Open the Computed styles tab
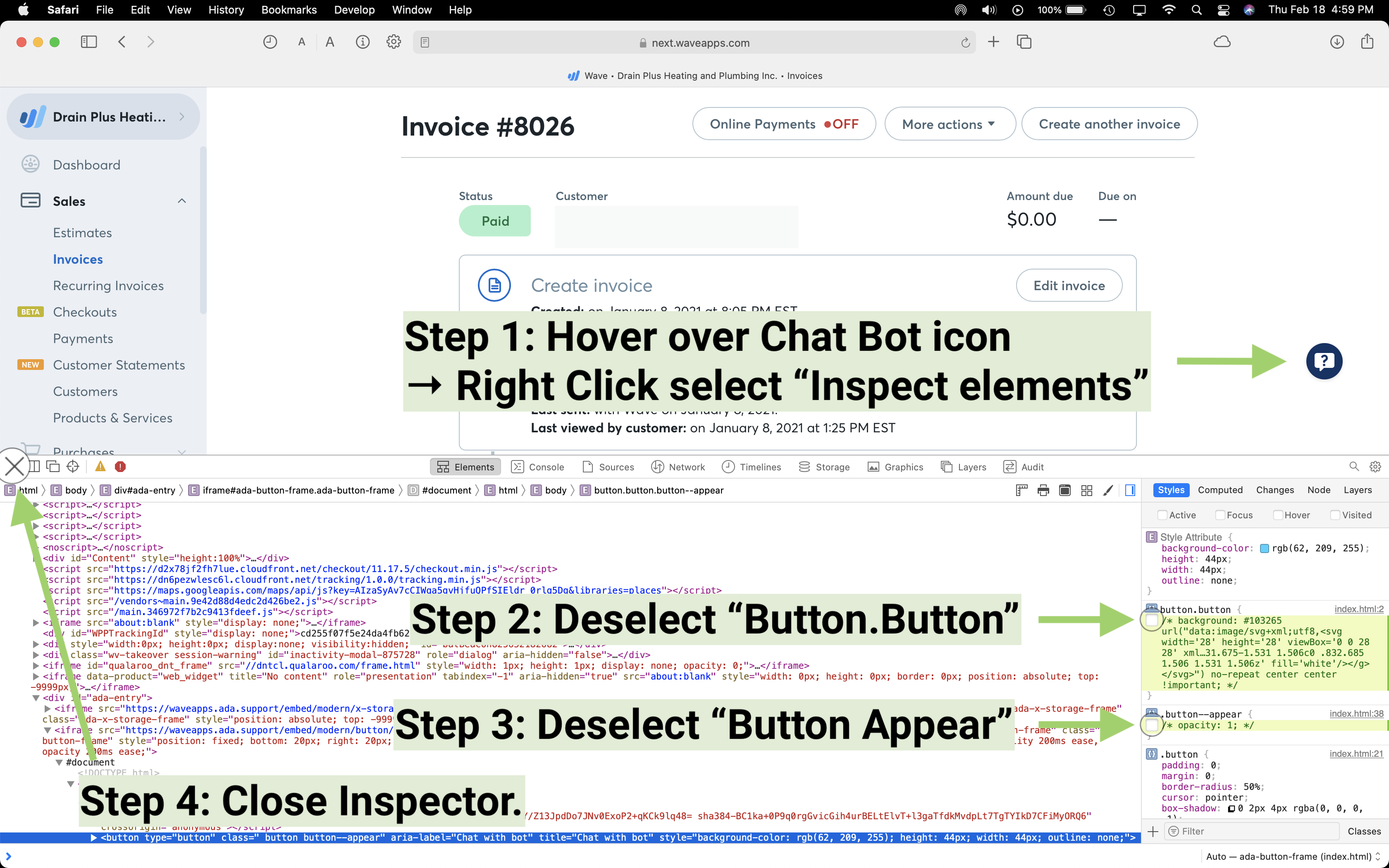Image resolution: width=1389 pixels, height=868 pixels. click(x=1220, y=490)
